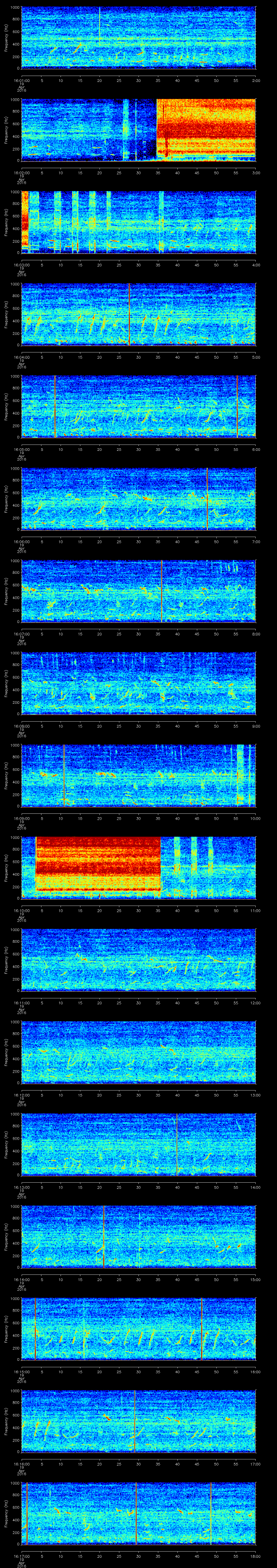Select red marker near 8 seconds in 16:05:00 panel
The height and width of the screenshot is (1568, 277).
coord(55,407)
